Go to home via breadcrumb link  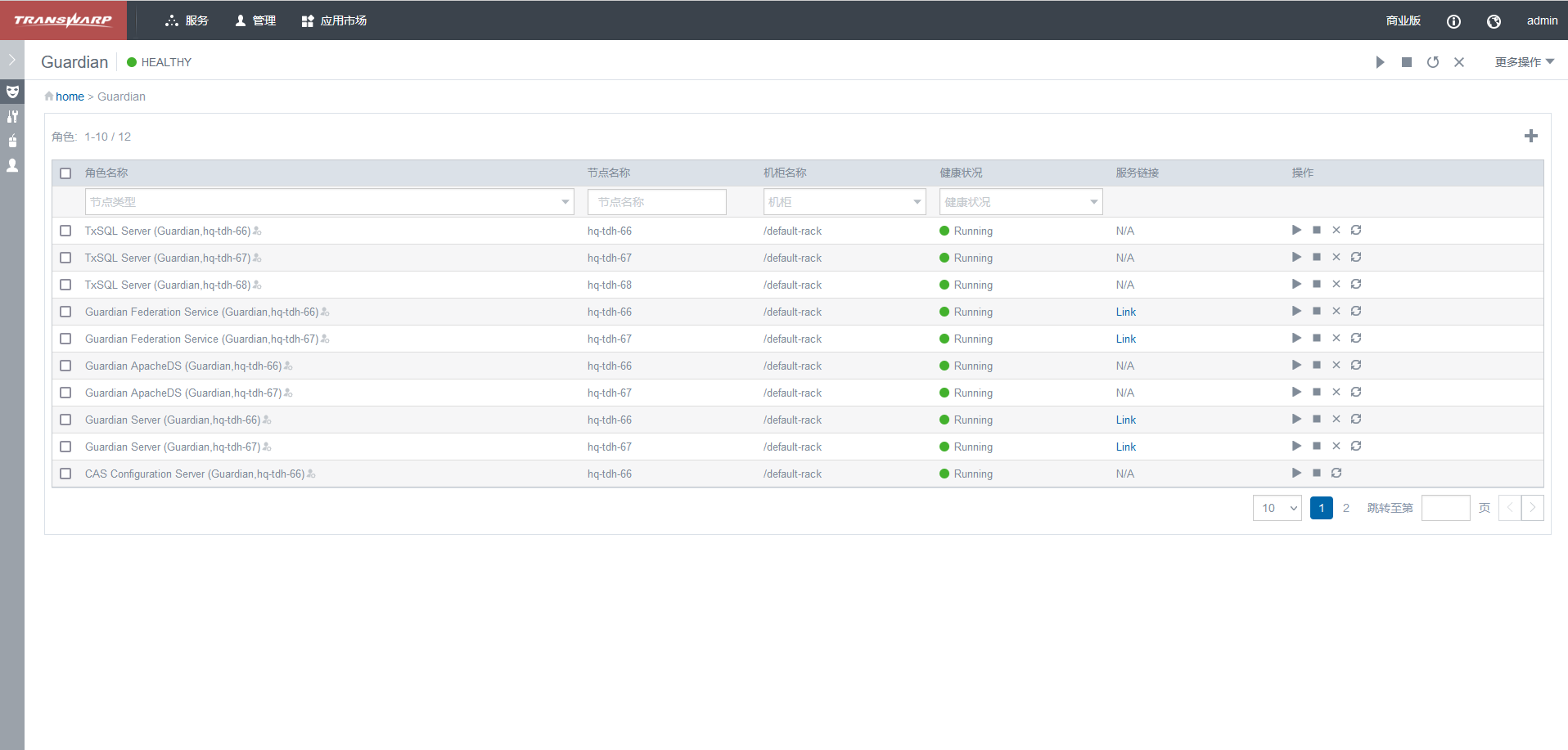(70, 97)
